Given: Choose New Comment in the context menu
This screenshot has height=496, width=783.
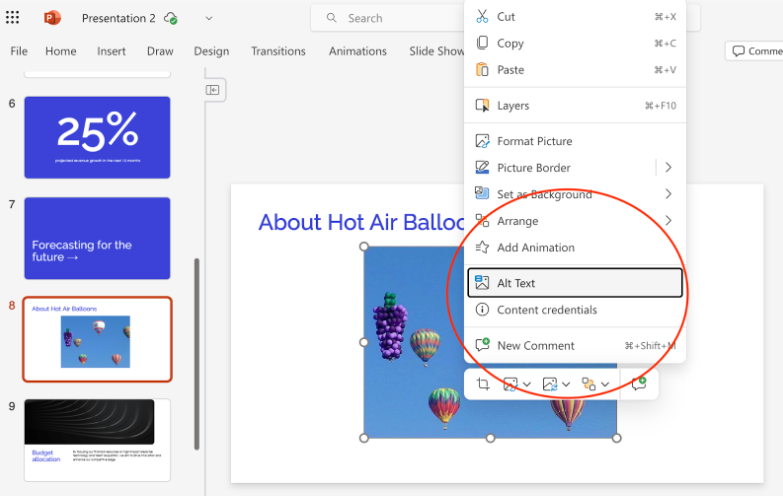Looking at the screenshot, I should (575, 345).
